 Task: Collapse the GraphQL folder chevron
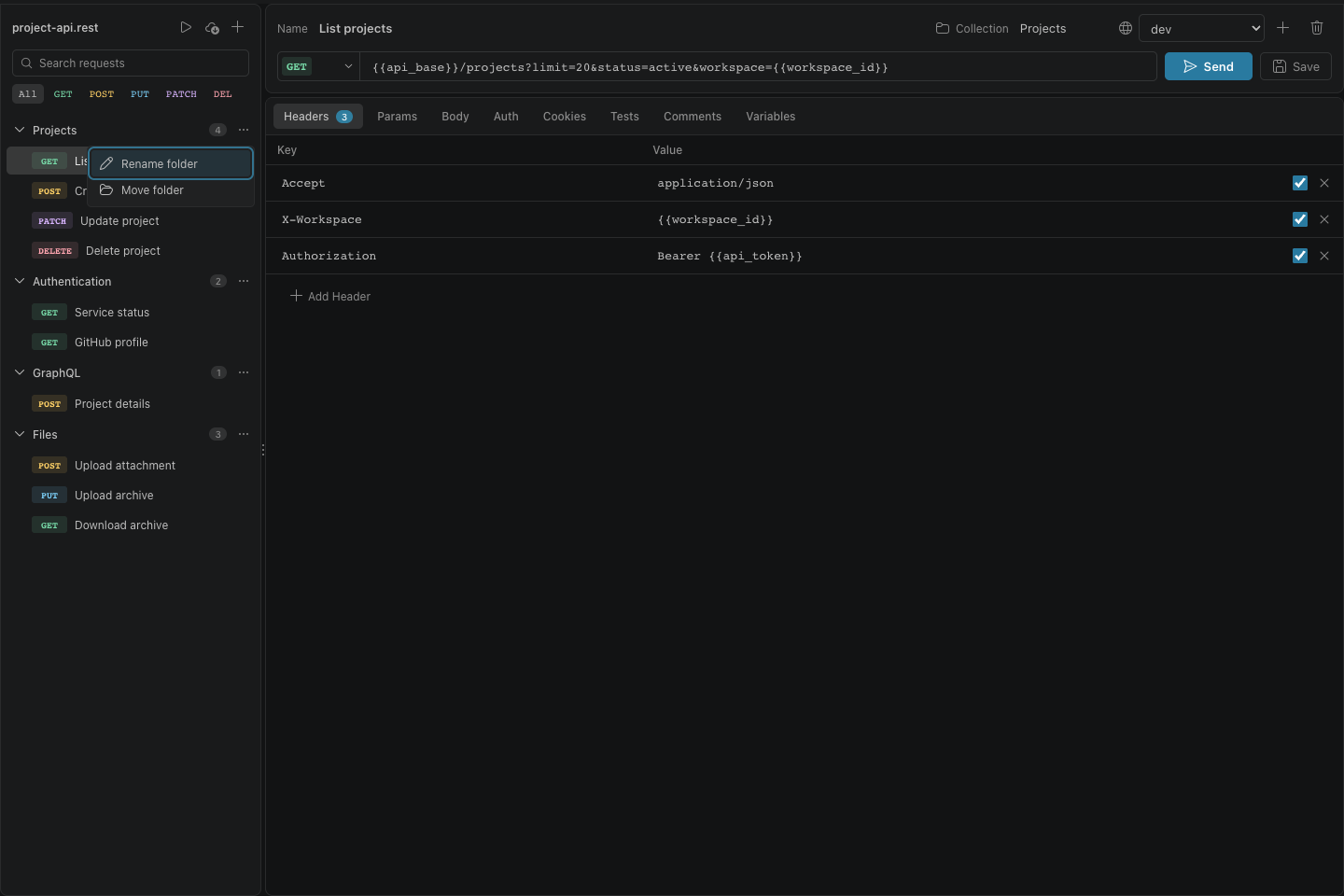pyautogui.click(x=20, y=372)
